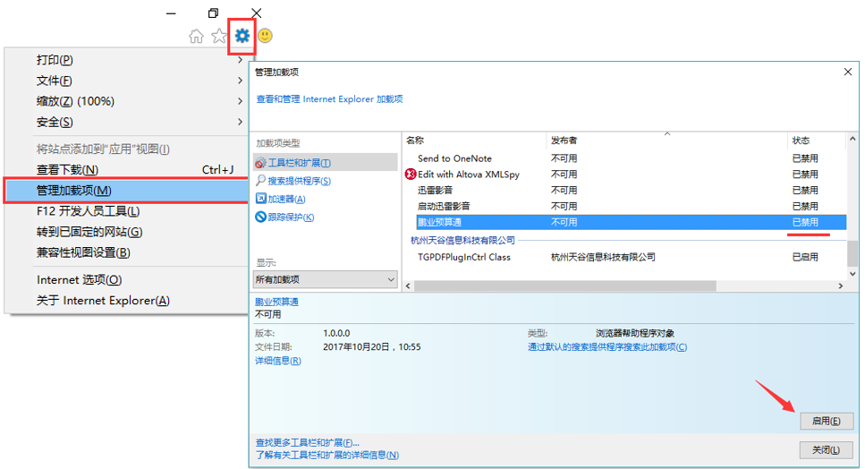Screen dimensions: 865x469
Task: Open the 查找更多工具栏和扩展 link
Action: 307,442
